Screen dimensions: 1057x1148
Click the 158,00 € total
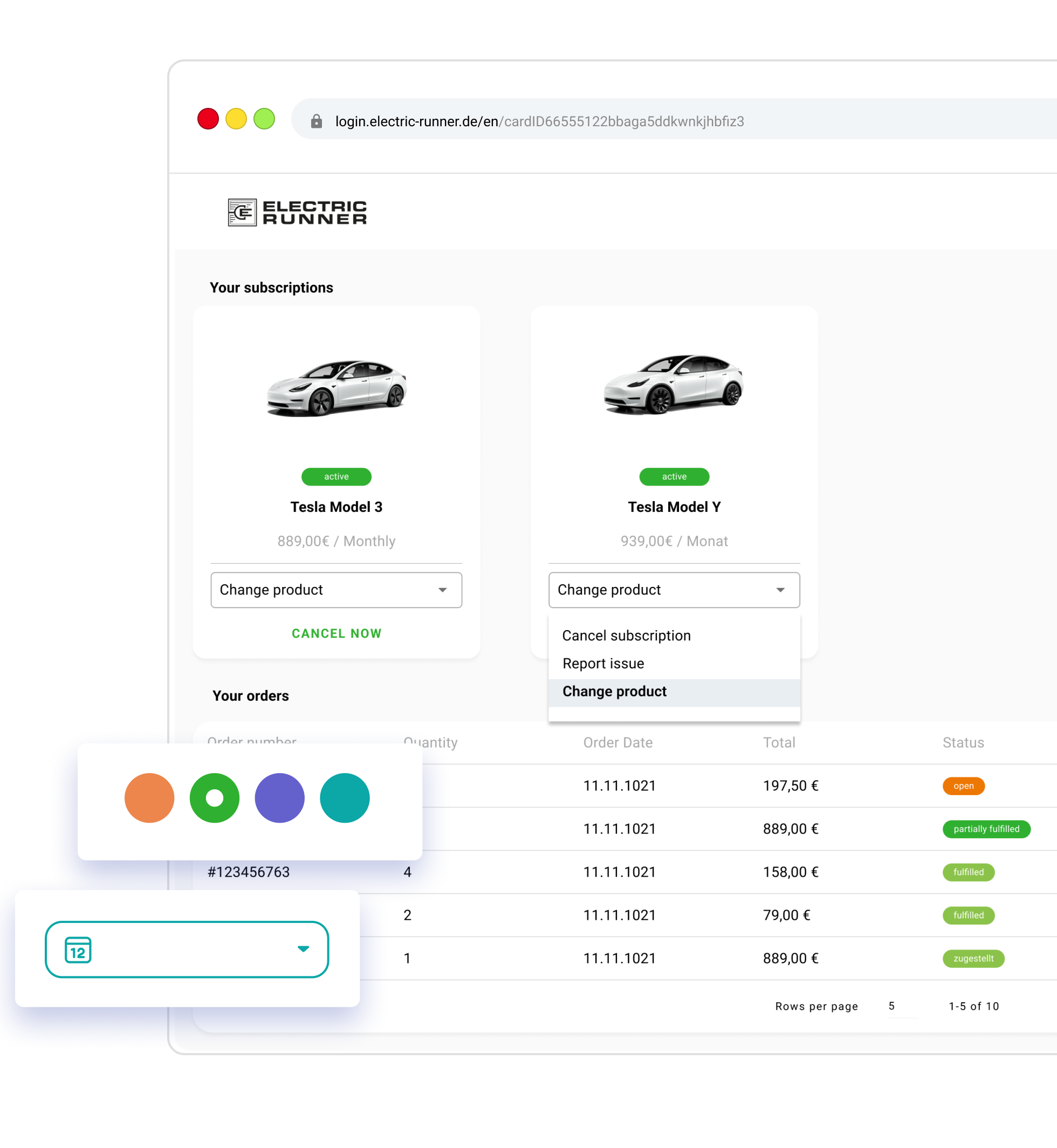pyautogui.click(x=791, y=872)
